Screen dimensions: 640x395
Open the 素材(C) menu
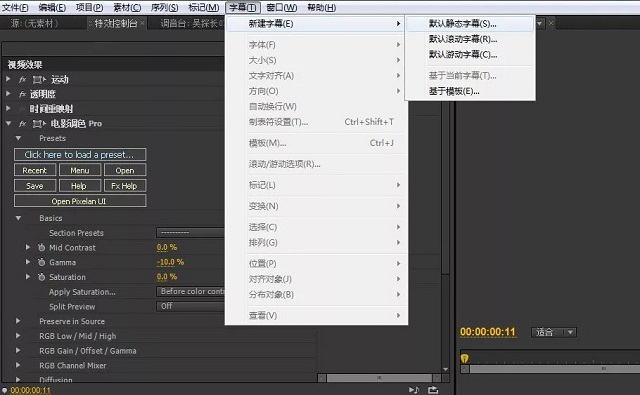(127, 7)
